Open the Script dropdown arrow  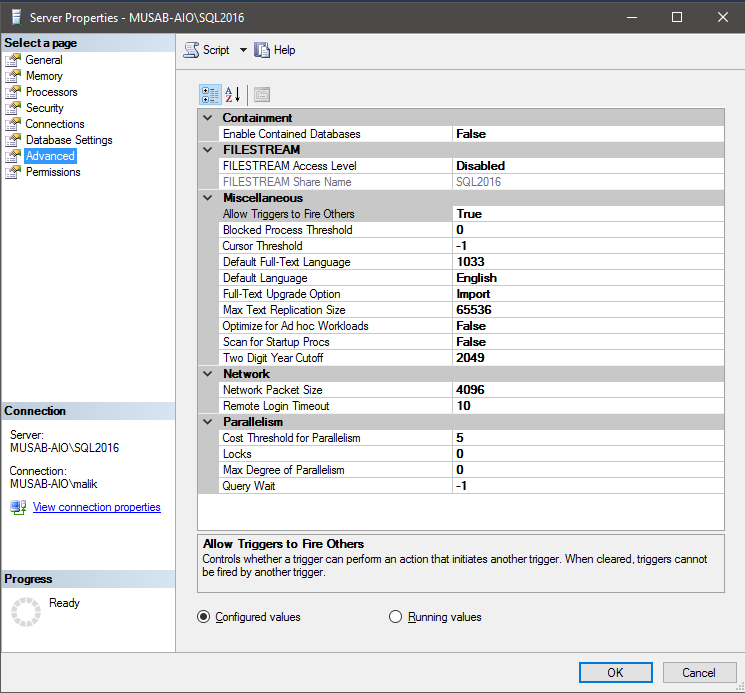[x=243, y=50]
